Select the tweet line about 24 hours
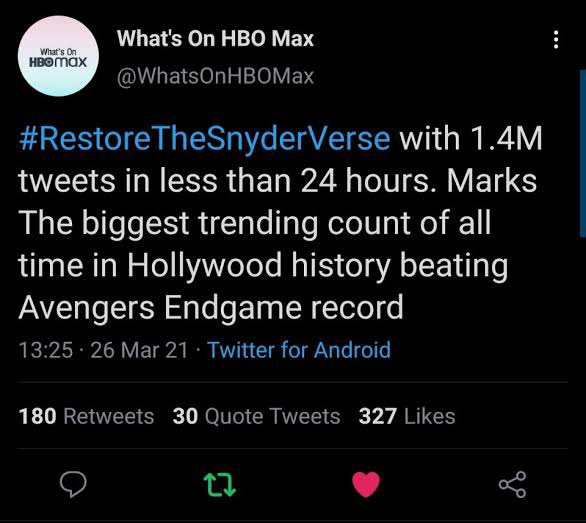This screenshot has width=586, height=523. pos(278,181)
